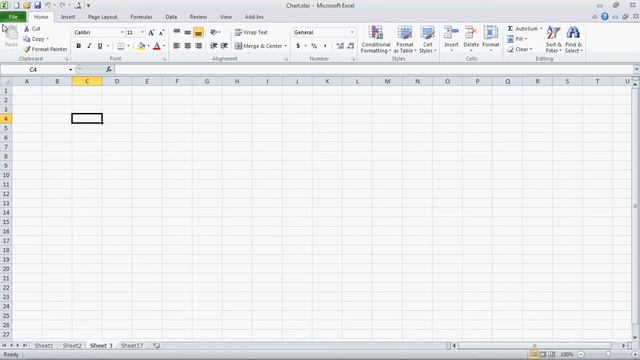This screenshot has width=640, height=360.
Task: Activate the Format Painter brush
Action: tap(27, 49)
